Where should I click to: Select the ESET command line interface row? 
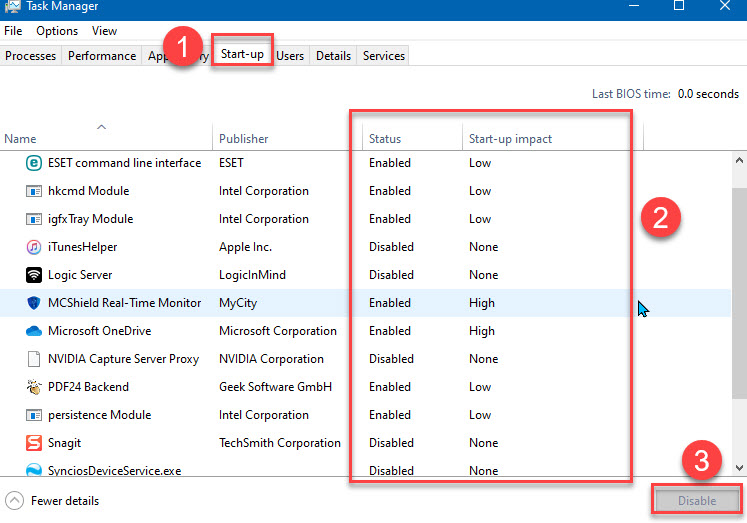pyautogui.click(x=365, y=163)
